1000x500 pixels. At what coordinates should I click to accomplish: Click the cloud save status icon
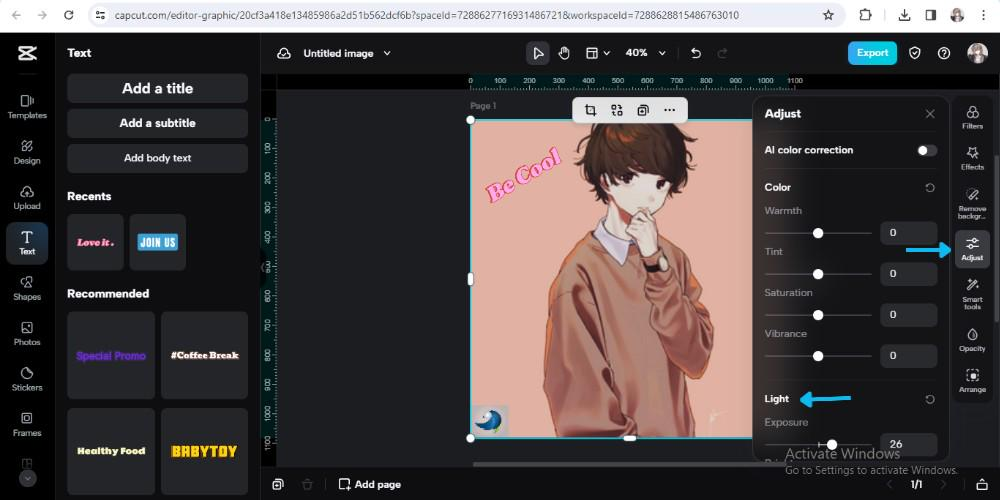click(284, 54)
